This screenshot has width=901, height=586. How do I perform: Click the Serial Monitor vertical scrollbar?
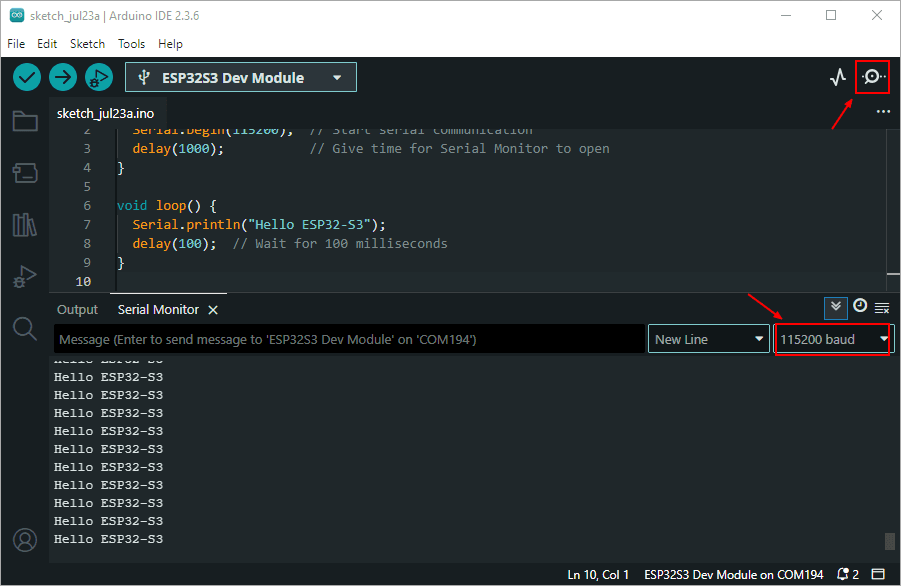(x=890, y=541)
